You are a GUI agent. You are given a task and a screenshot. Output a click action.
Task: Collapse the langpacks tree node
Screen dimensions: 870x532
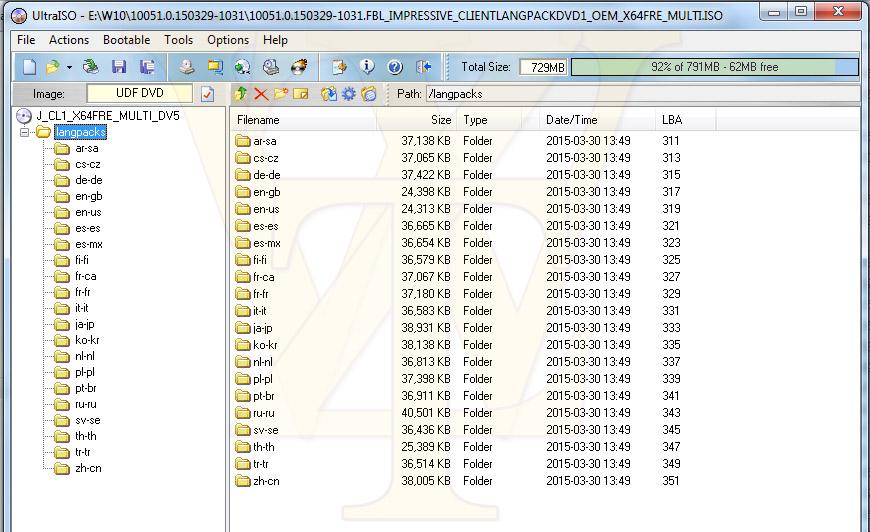pos(24,132)
